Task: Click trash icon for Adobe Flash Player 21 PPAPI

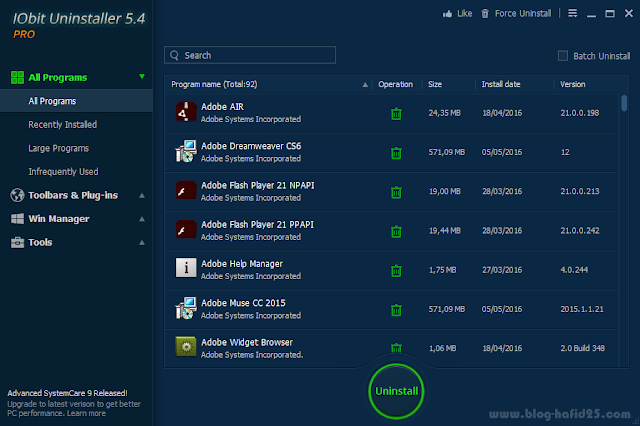Action: click(x=396, y=231)
